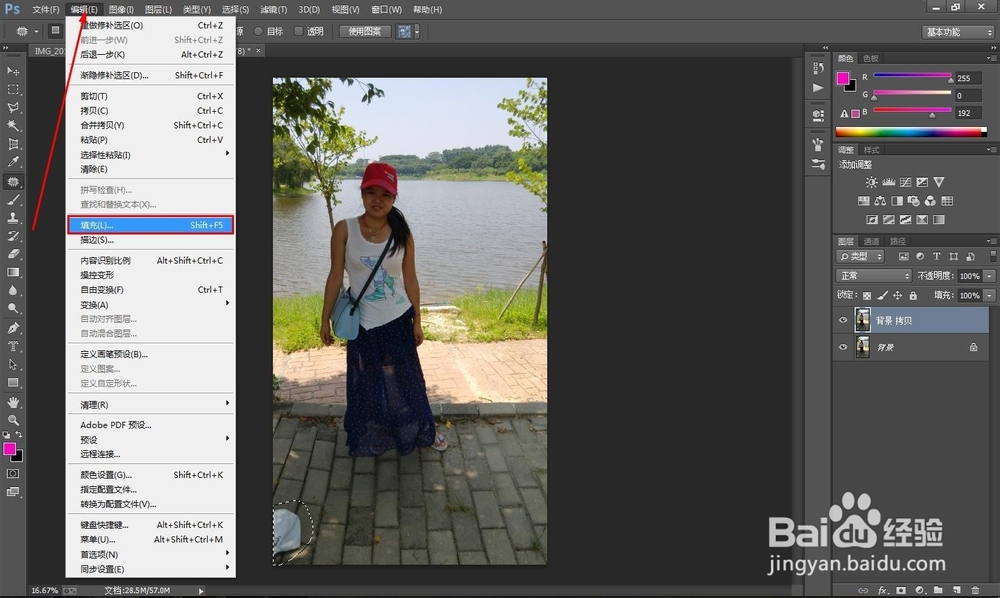
Task: Select the Zoom tool in toolbox
Action: 13,420
